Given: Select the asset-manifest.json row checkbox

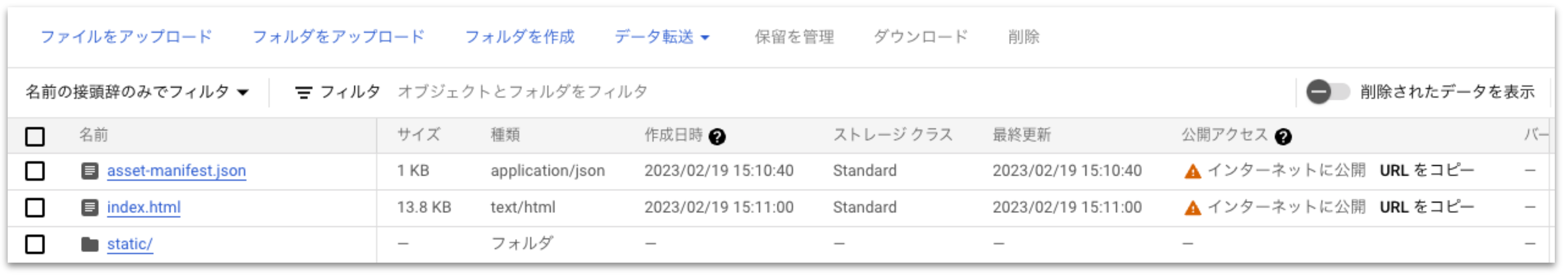Looking at the screenshot, I should pyautogui.click(x=35, y=171).
